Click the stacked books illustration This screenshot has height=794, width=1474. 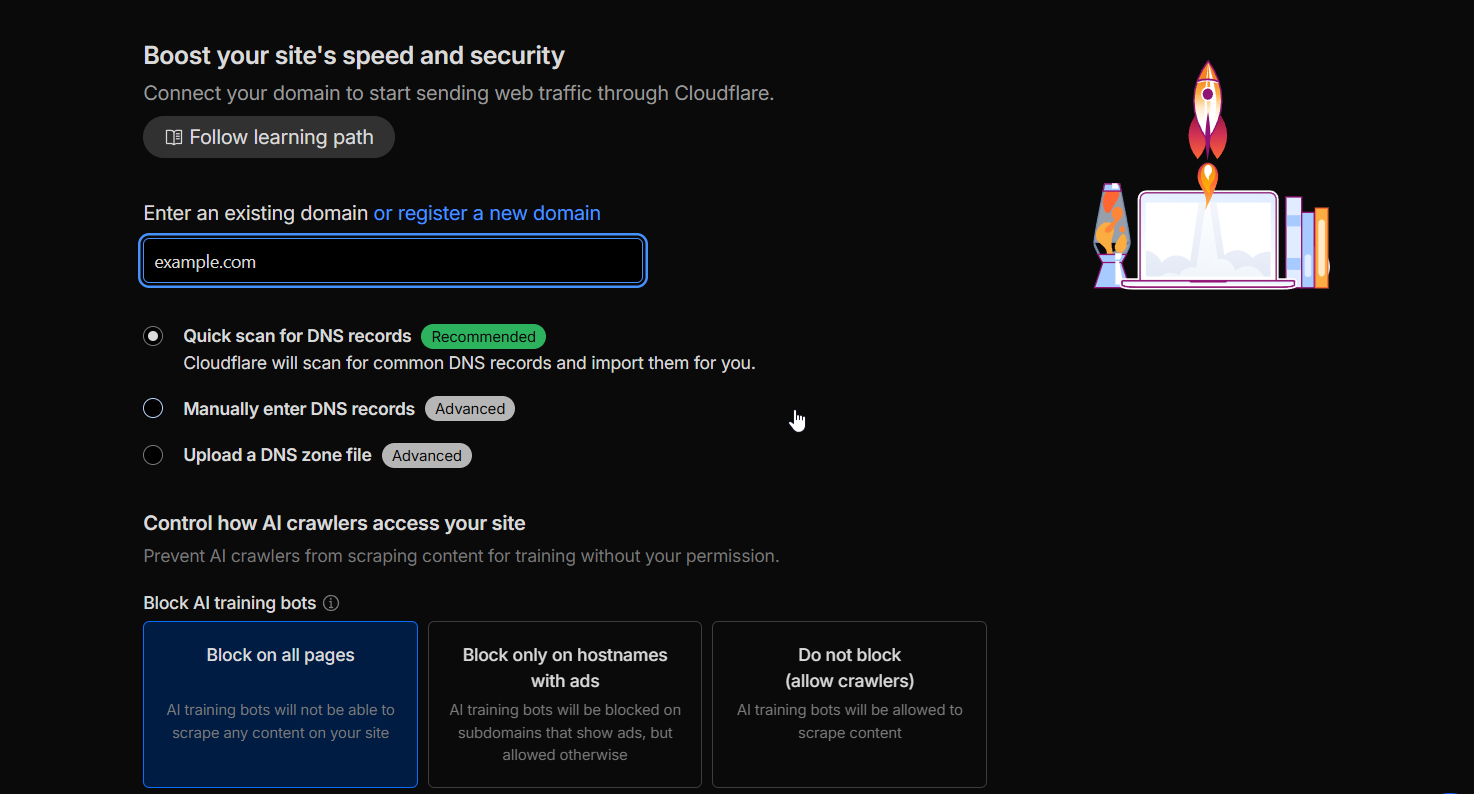click(1307, 244)
